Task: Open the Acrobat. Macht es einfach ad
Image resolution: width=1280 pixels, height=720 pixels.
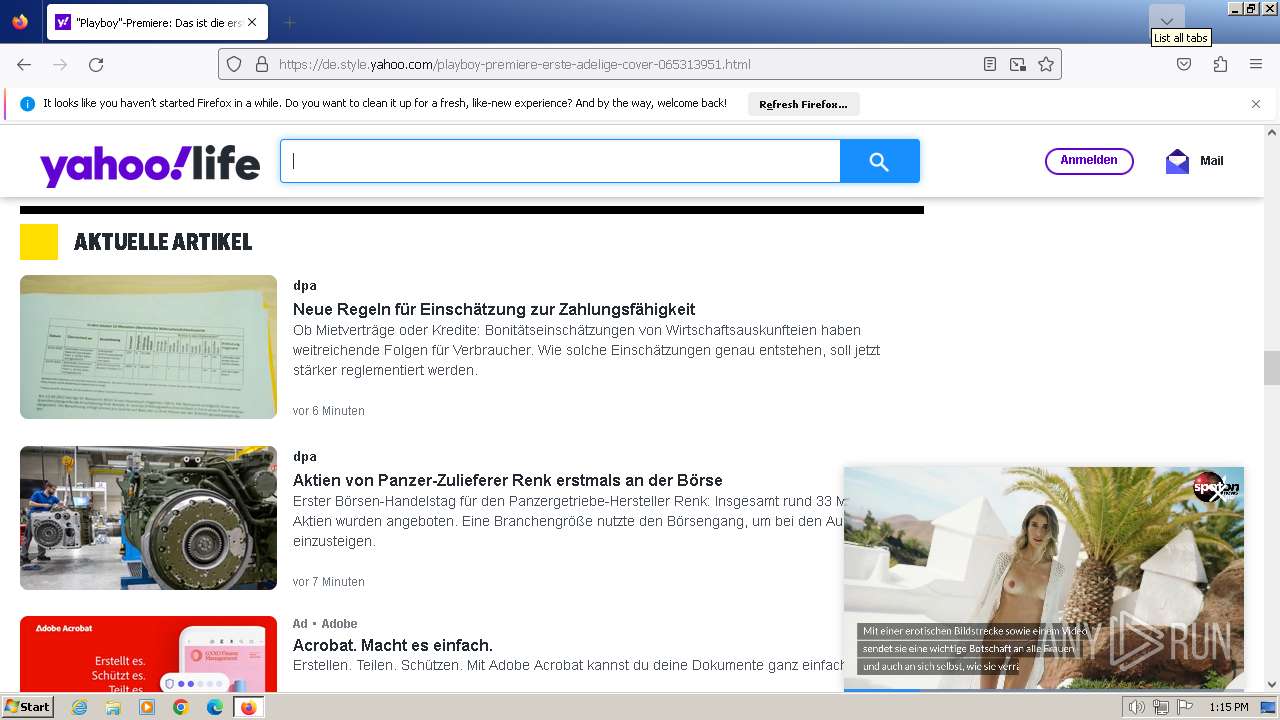Action: (393, 645)
